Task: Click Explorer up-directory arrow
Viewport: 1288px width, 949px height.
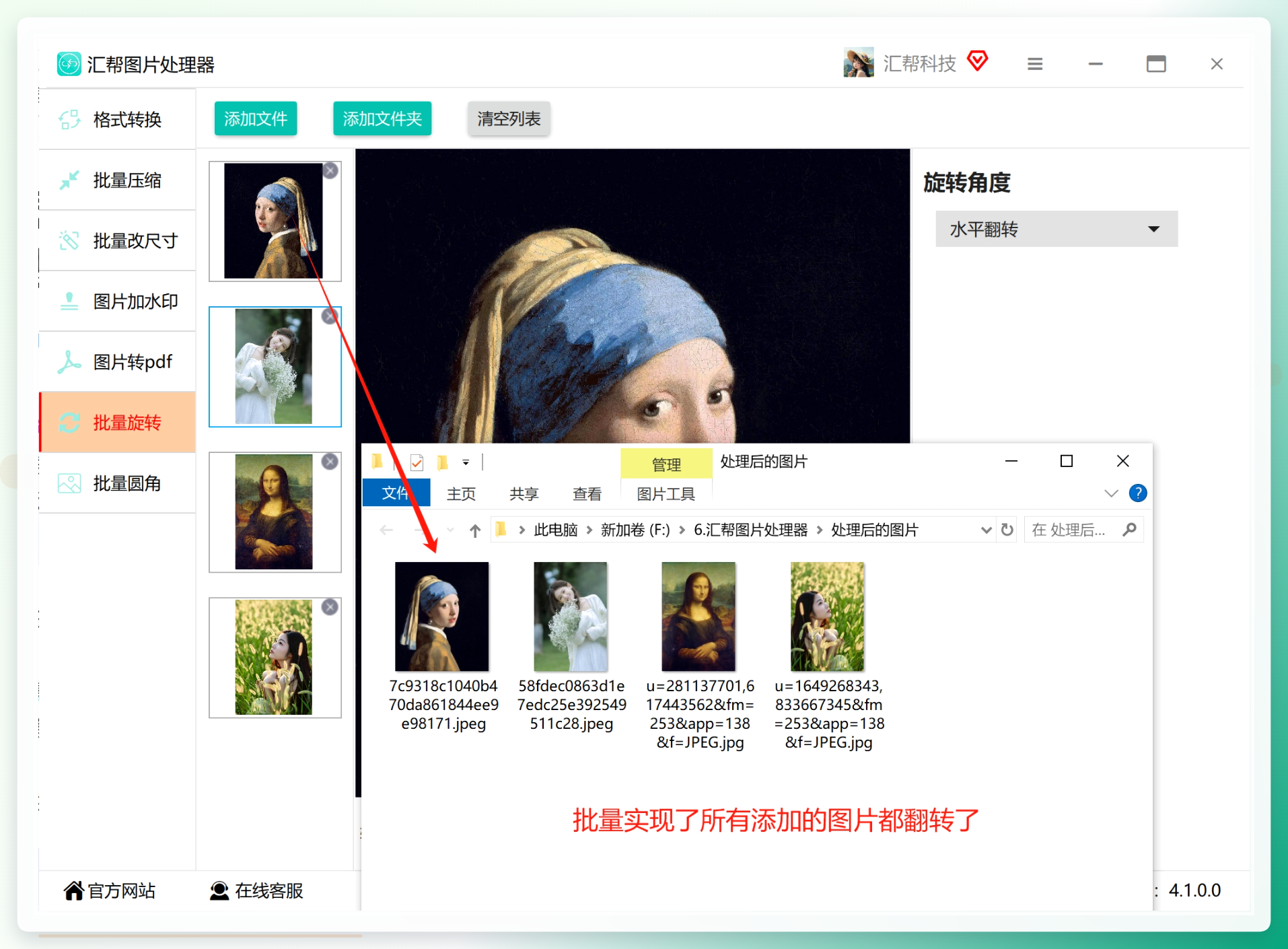Action: (x=475, y=530)
